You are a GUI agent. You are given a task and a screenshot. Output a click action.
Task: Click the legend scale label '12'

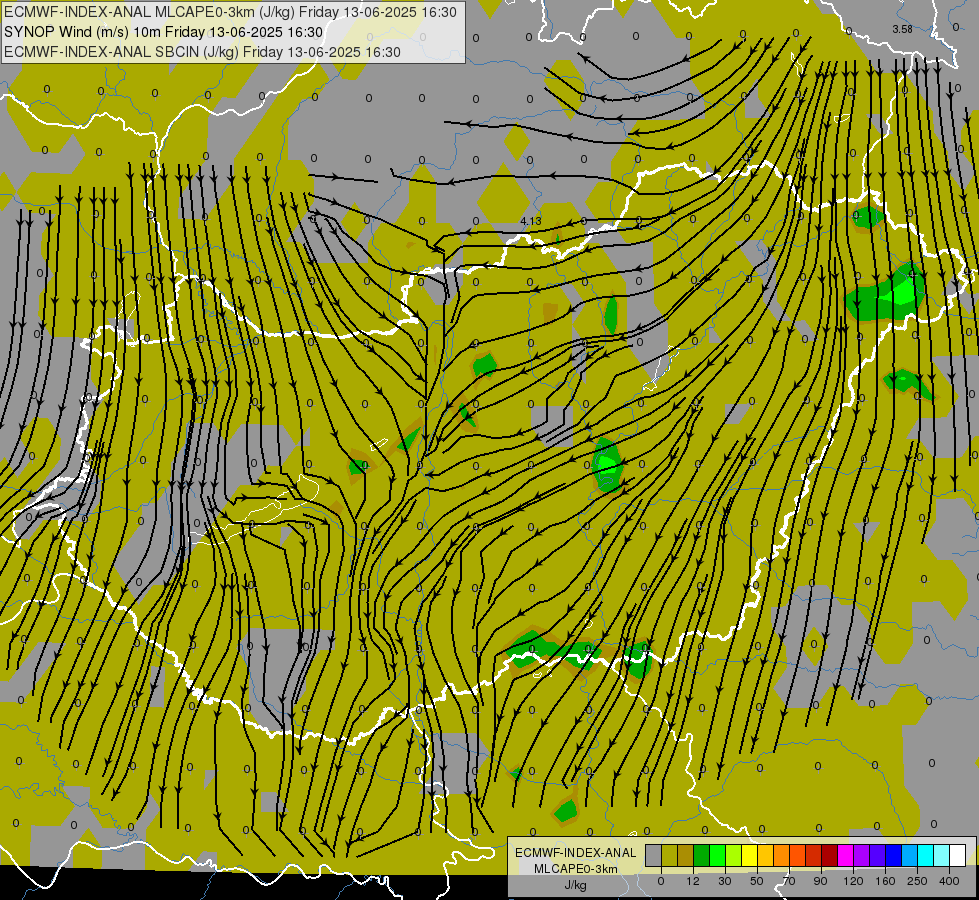693,881
